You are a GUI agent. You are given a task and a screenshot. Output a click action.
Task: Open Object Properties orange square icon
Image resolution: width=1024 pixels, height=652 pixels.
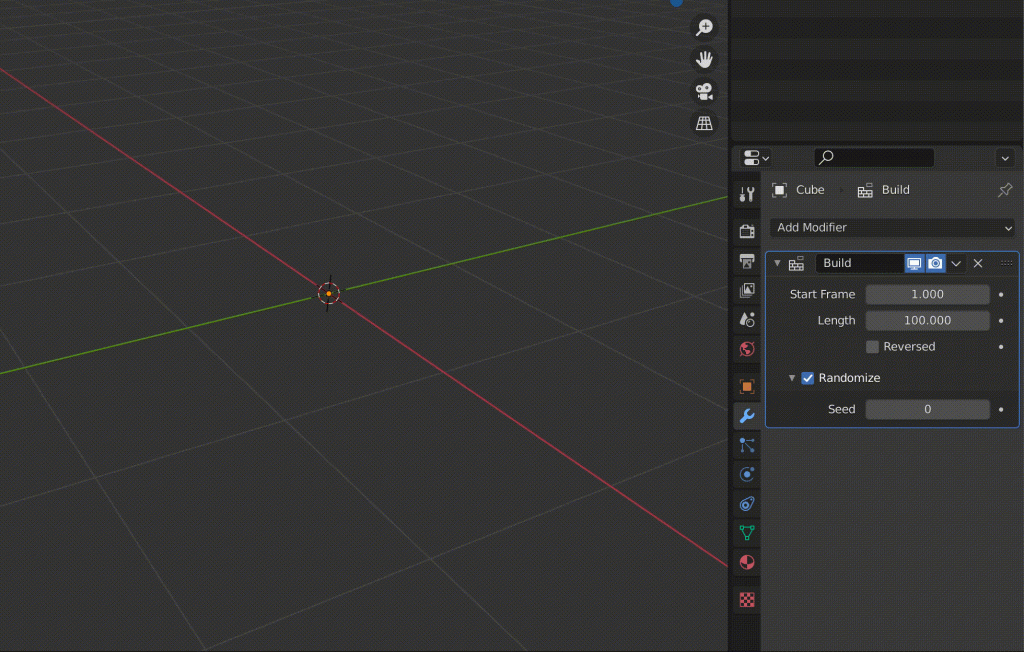point(746,385)
